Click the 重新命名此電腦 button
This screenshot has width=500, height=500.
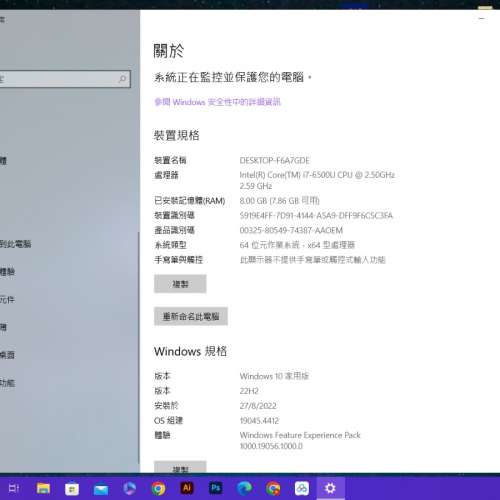[191, 316]
